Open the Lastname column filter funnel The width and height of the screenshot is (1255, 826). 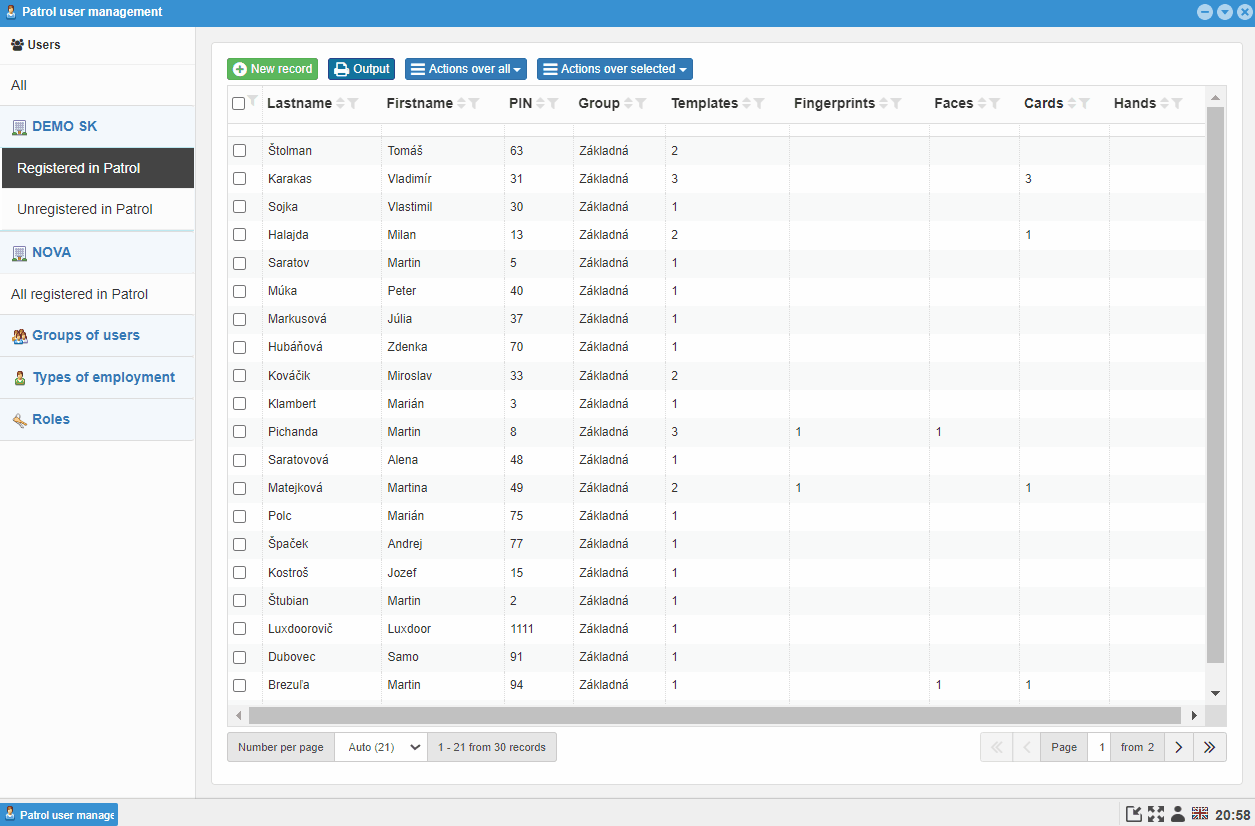pos(353,103)
